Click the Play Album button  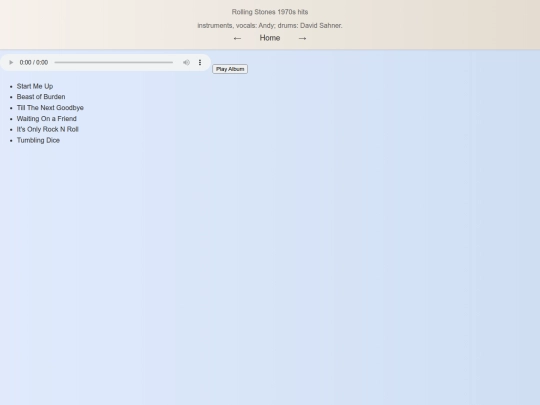(230, 69)
